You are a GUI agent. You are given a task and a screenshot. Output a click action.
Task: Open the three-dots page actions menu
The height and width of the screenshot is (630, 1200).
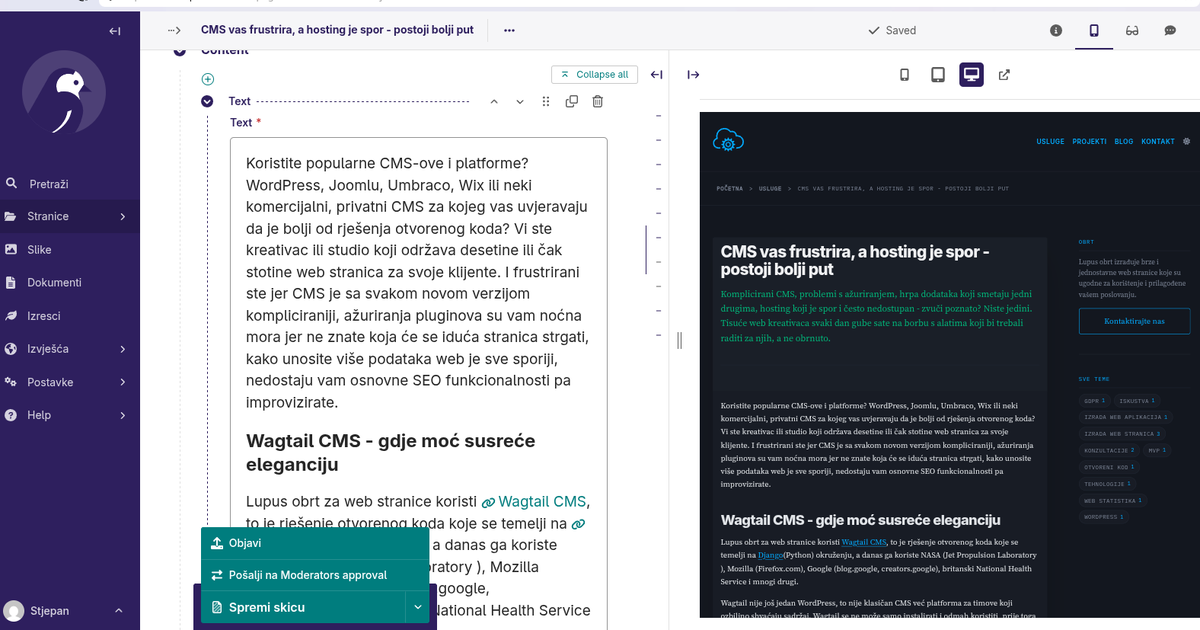tap(509, 30)
